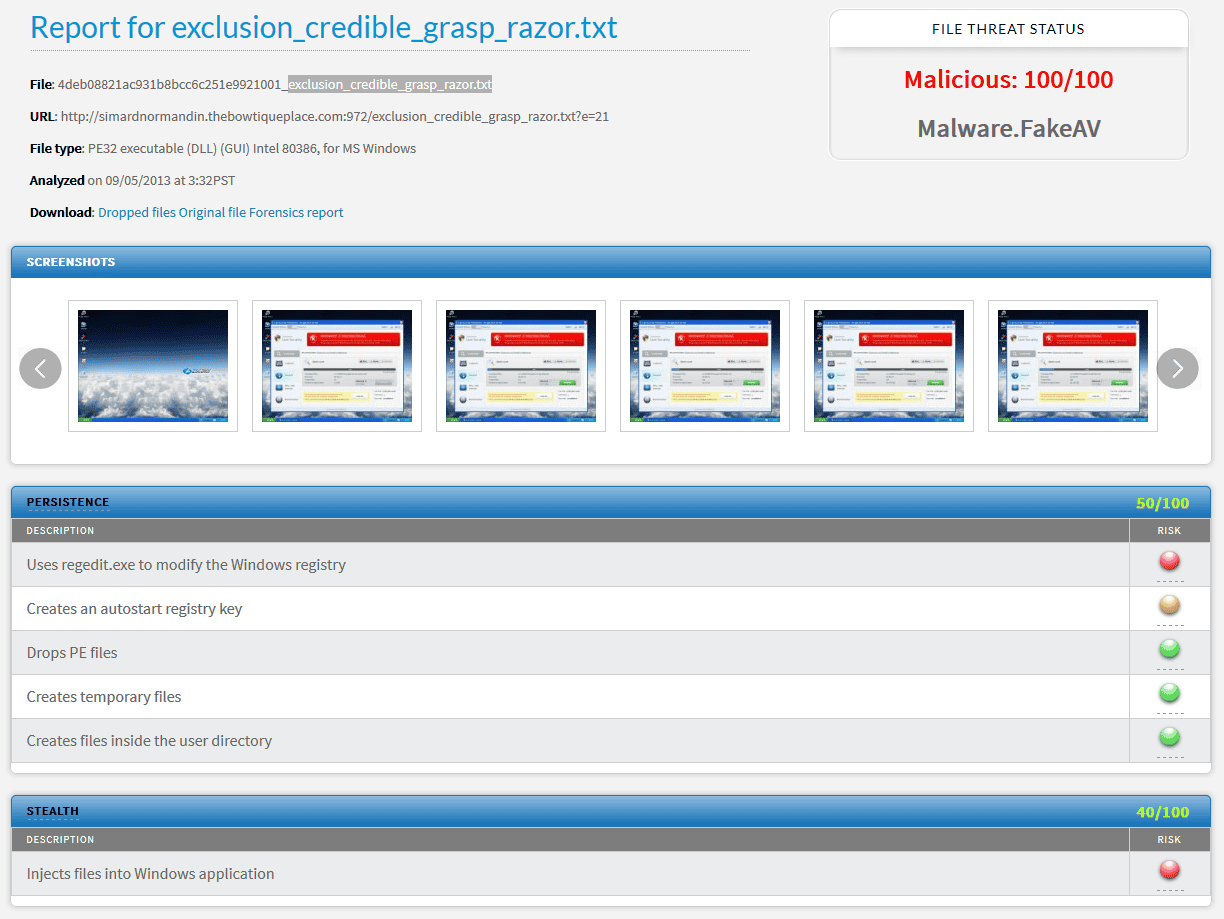The height and width of the screenshot is (919, 1224).
Task: Click the Persistence 50/100 score
Action: [1162, 503]
